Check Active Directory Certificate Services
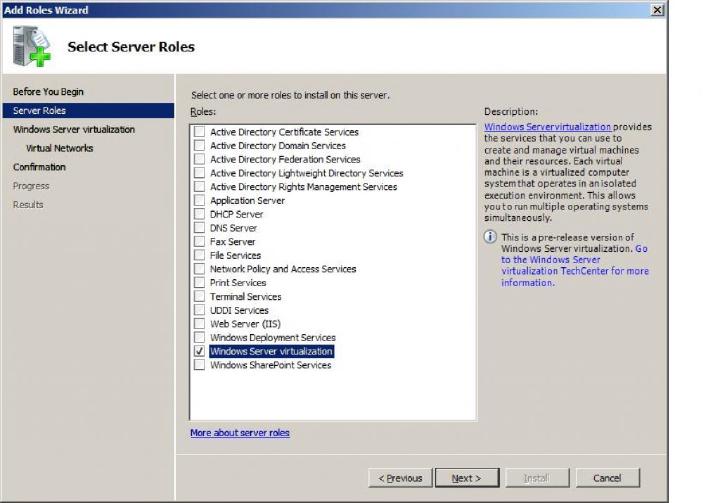Screen dimensions: 720x503 [199, 132]
